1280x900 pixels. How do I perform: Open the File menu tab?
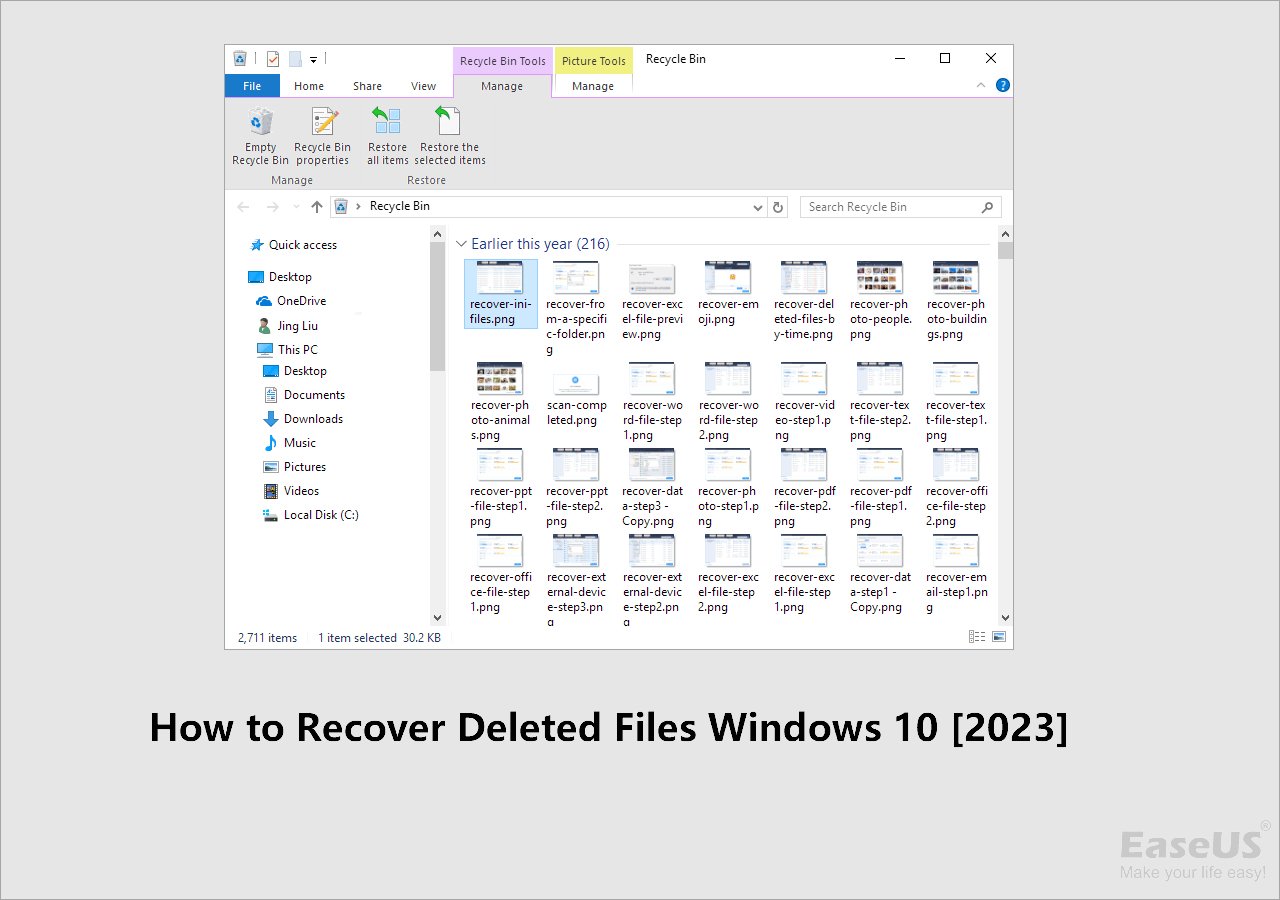(x=252, y=86)
